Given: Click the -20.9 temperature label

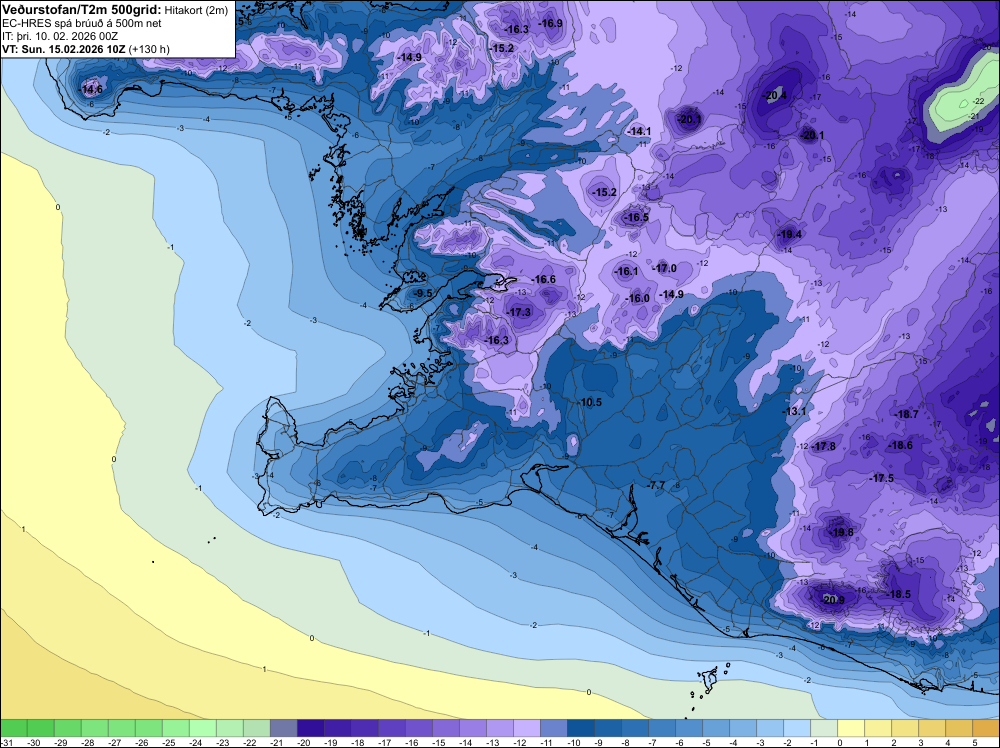Looking at the screenshot, I should point(832,600).
